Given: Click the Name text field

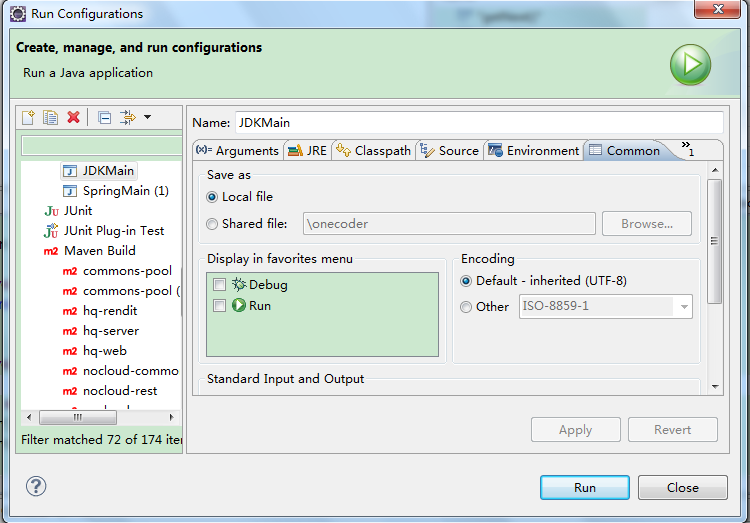Looking at the screenshot, I should [478, 122].
